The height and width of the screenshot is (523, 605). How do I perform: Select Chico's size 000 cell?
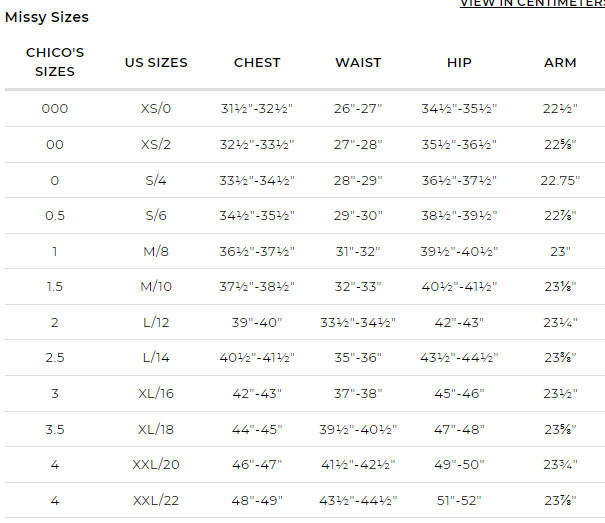(55, 108)
